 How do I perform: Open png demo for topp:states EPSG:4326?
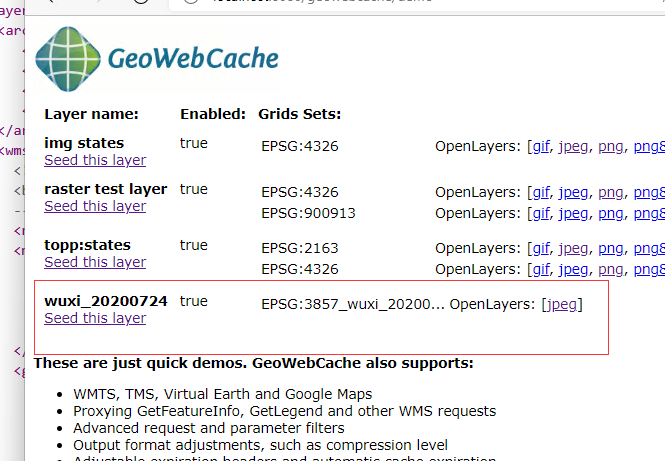click(610, 269)
